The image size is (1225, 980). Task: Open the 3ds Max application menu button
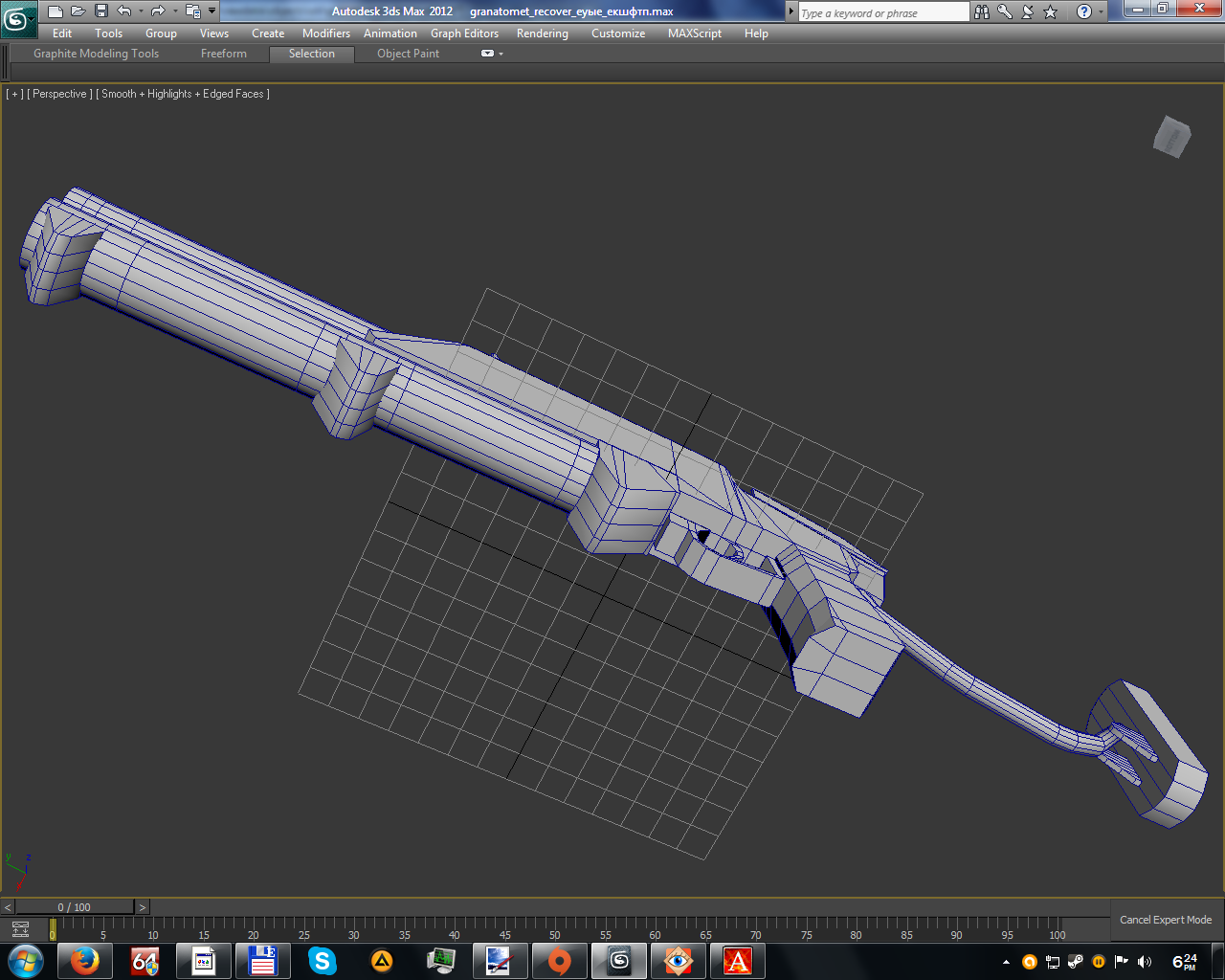click(18, 18)
